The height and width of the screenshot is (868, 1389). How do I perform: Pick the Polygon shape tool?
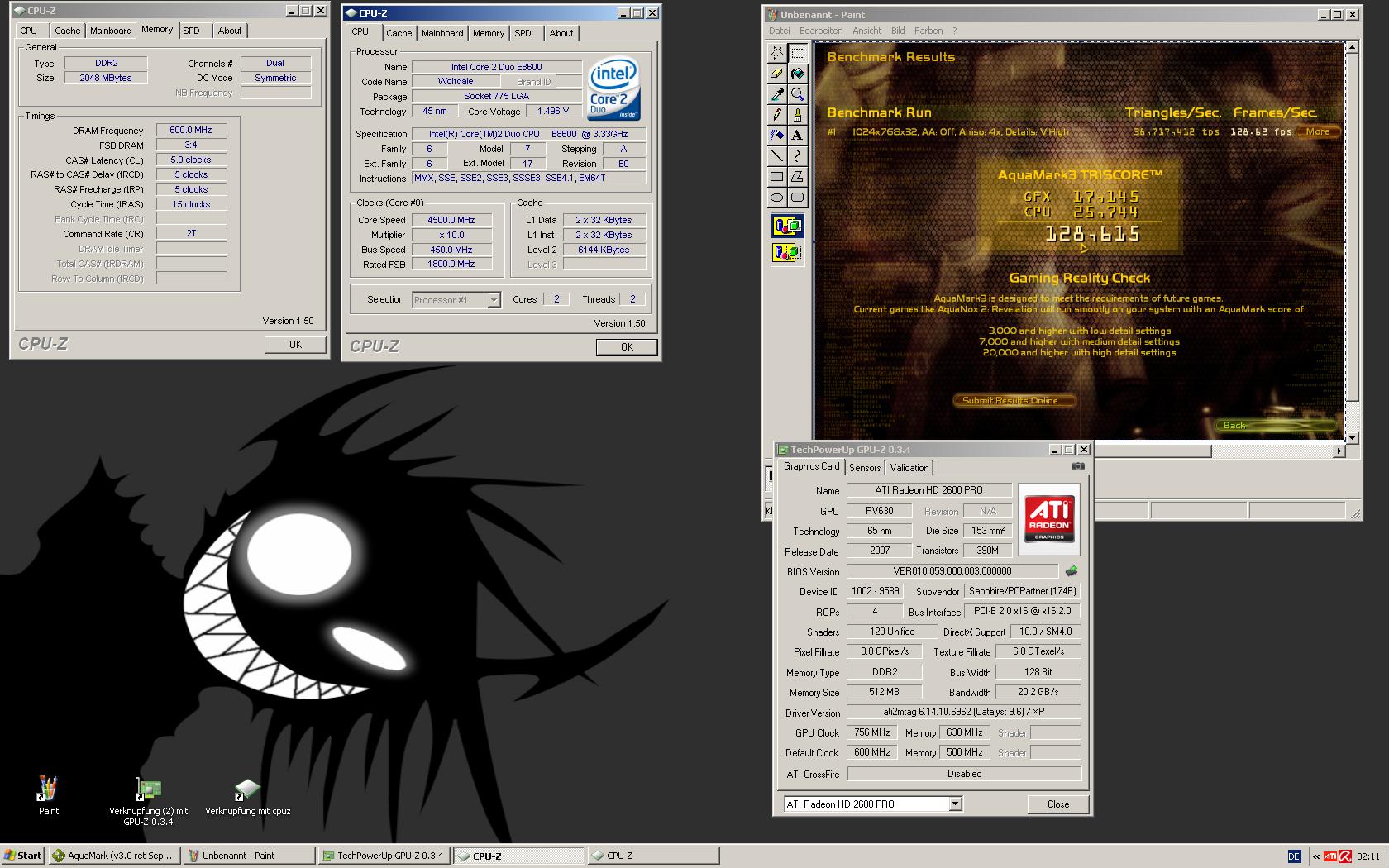click(797, 176)
